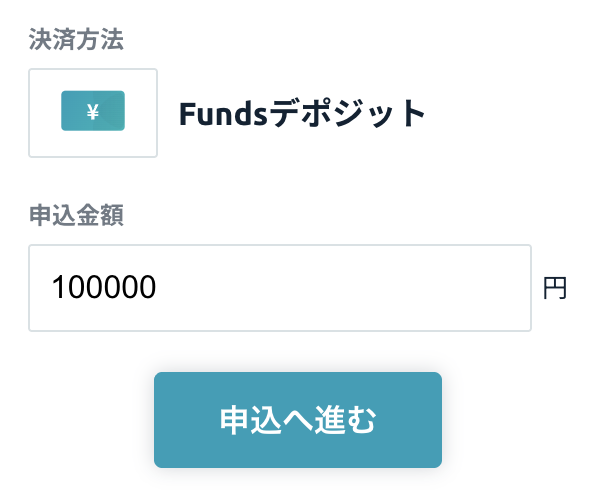Click the yen card icon
The height and width of the screenshot is (500, 604).
[x=93, y=112]
